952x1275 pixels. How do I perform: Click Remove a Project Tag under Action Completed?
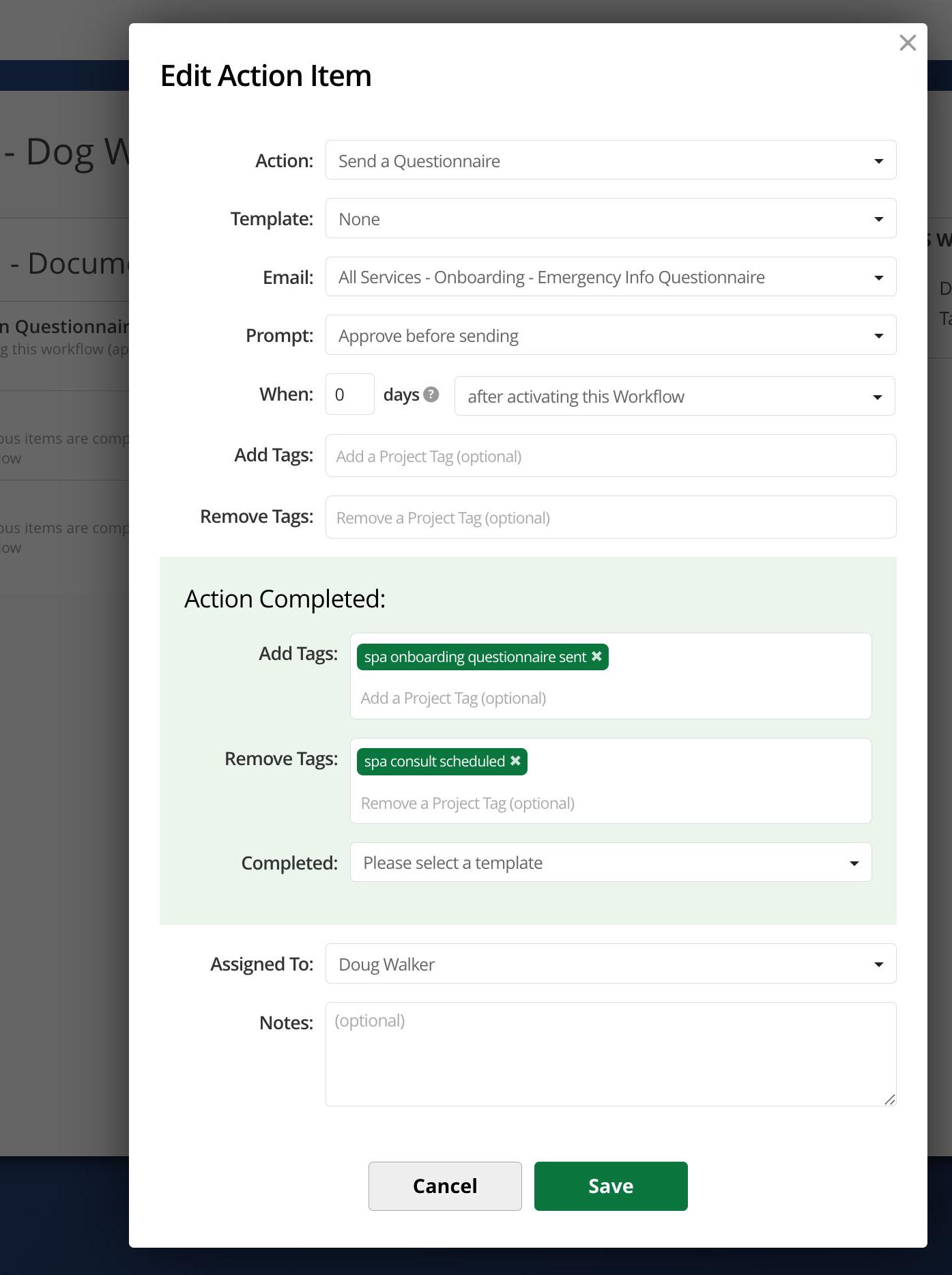click(x=610, y=803)
